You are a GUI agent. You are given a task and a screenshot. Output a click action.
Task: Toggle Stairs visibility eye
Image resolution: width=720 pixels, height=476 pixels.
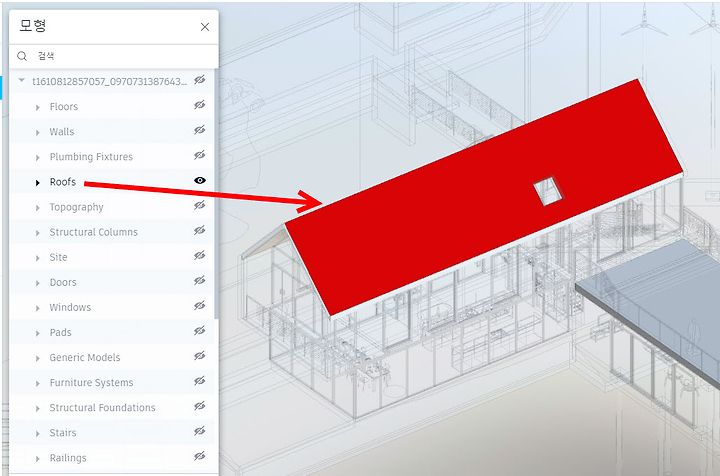click(x=199, y=431)
